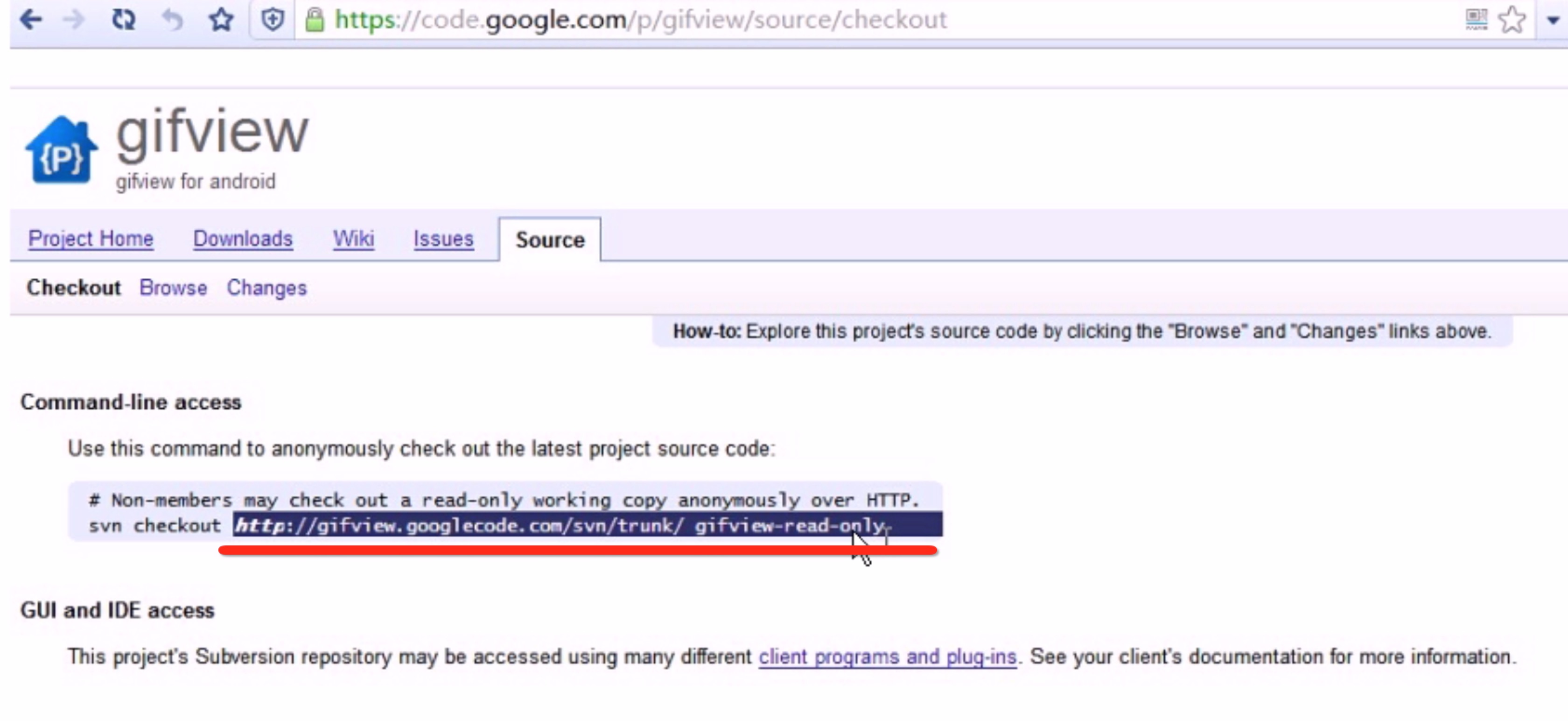
Task: Select the Source tab
Action: (550, 240)
